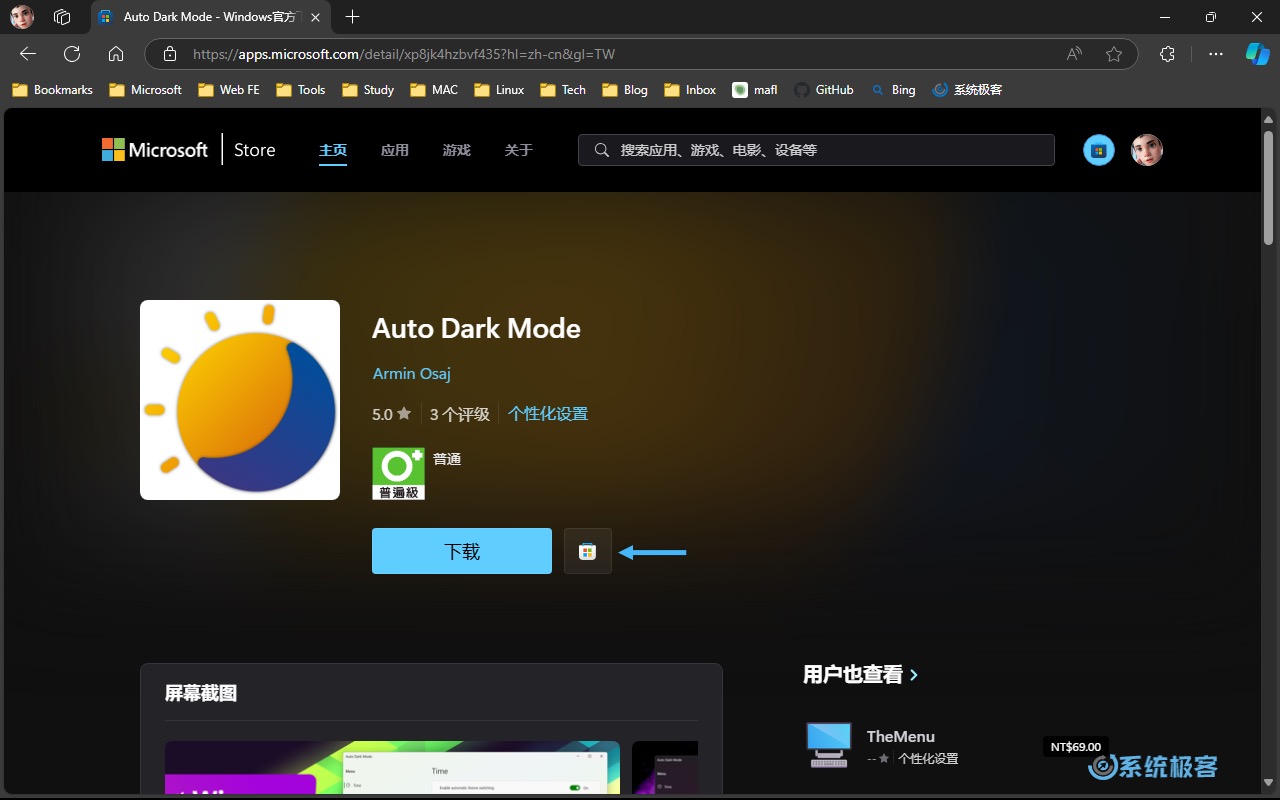This screenshot has height=800, width=1280.
Task: Open the Bing bookmark
Action: 893,90
